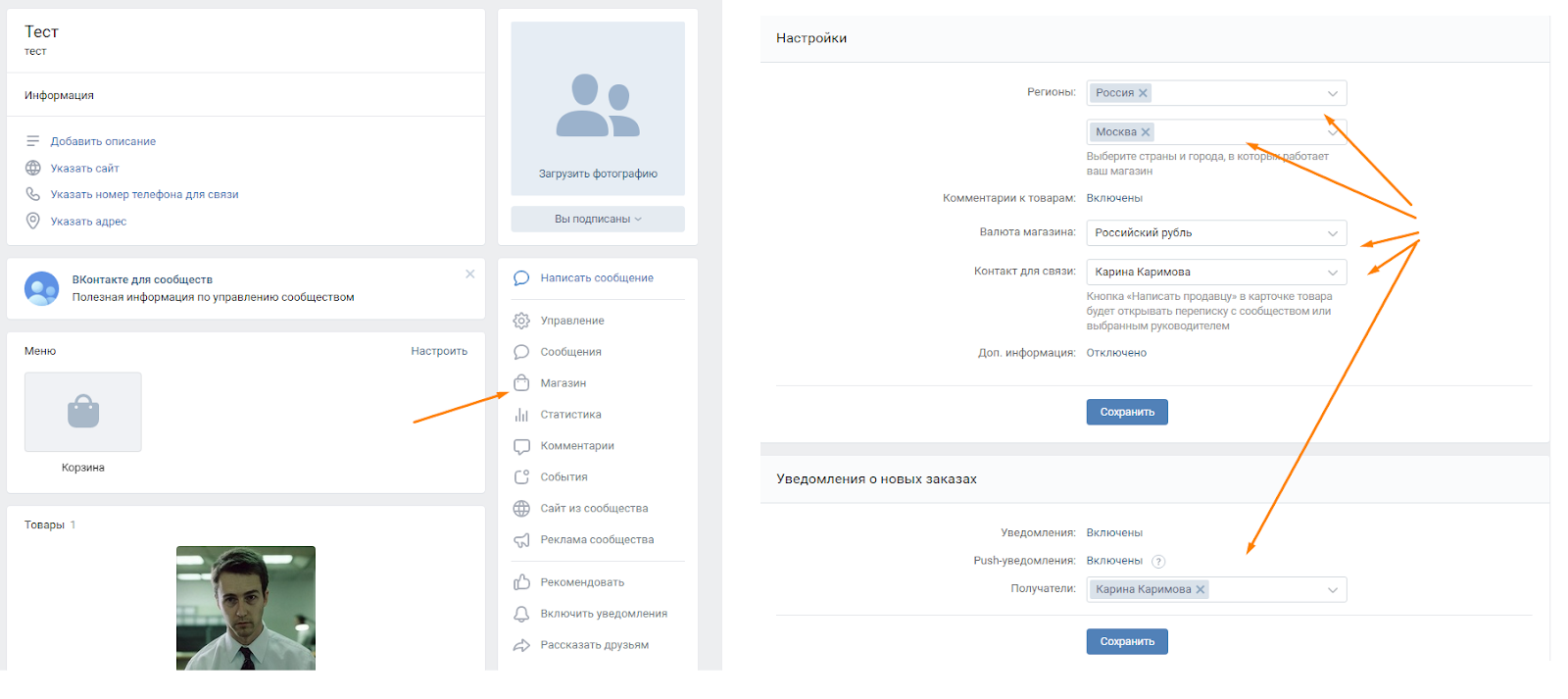Click the address location pin icon
Screen dimensions: 1568x699
point(32,221)
